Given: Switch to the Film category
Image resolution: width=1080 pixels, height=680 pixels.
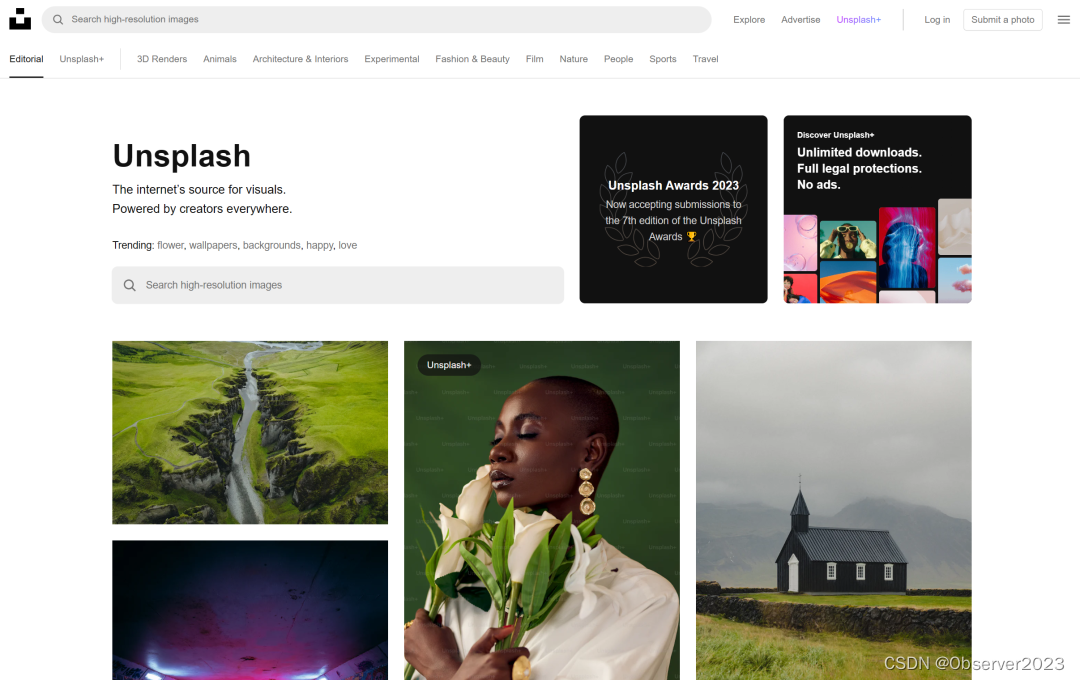Looking at the screenshot, I should click(534, 59).
